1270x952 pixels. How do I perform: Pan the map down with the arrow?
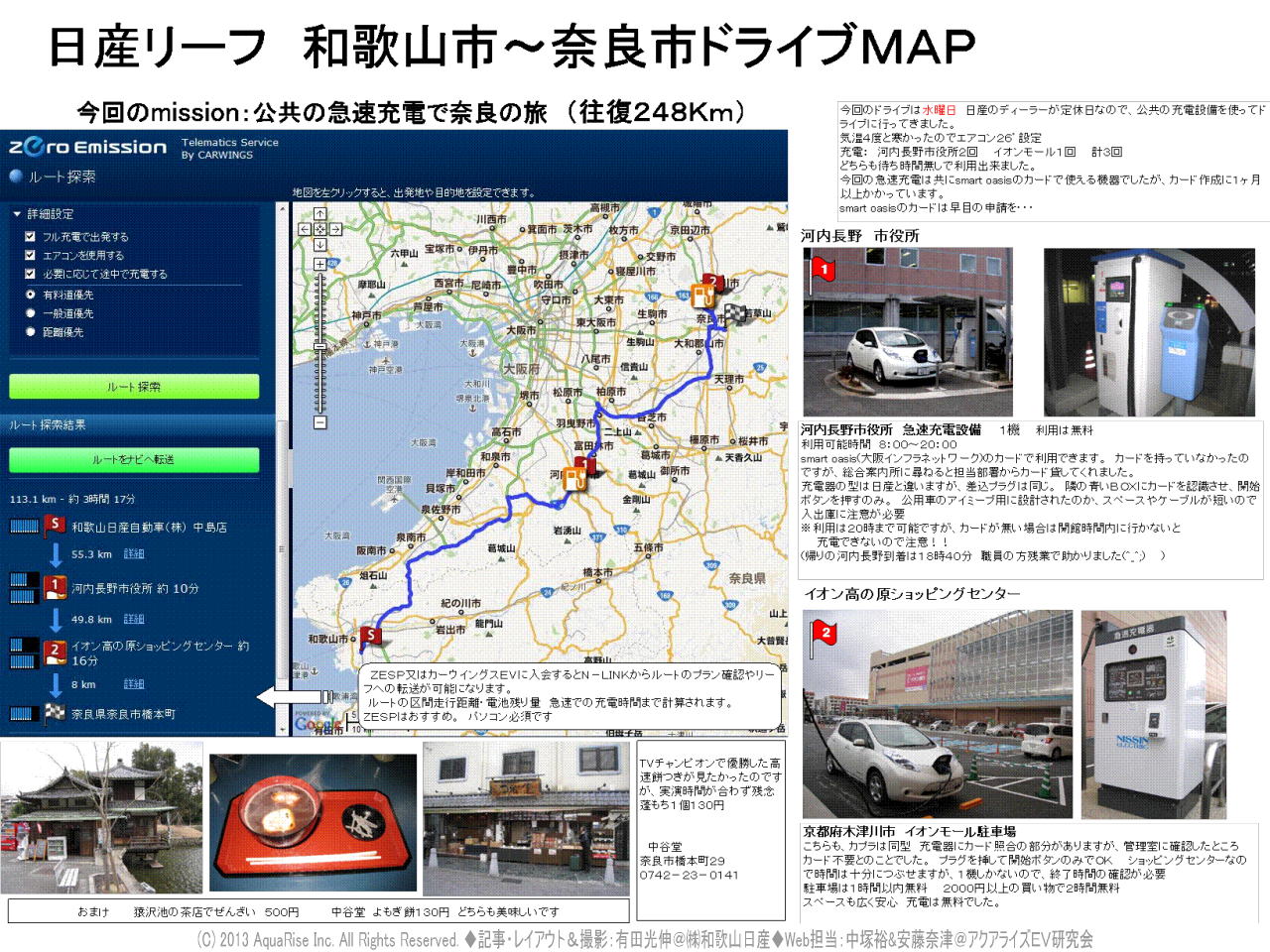(319, 244)
